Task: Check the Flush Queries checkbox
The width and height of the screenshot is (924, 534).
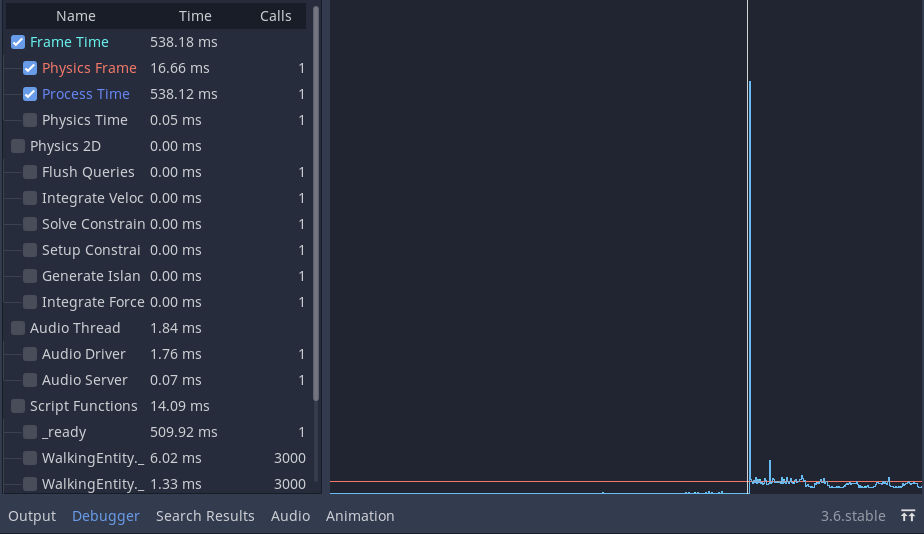Action: click(29, 172)
